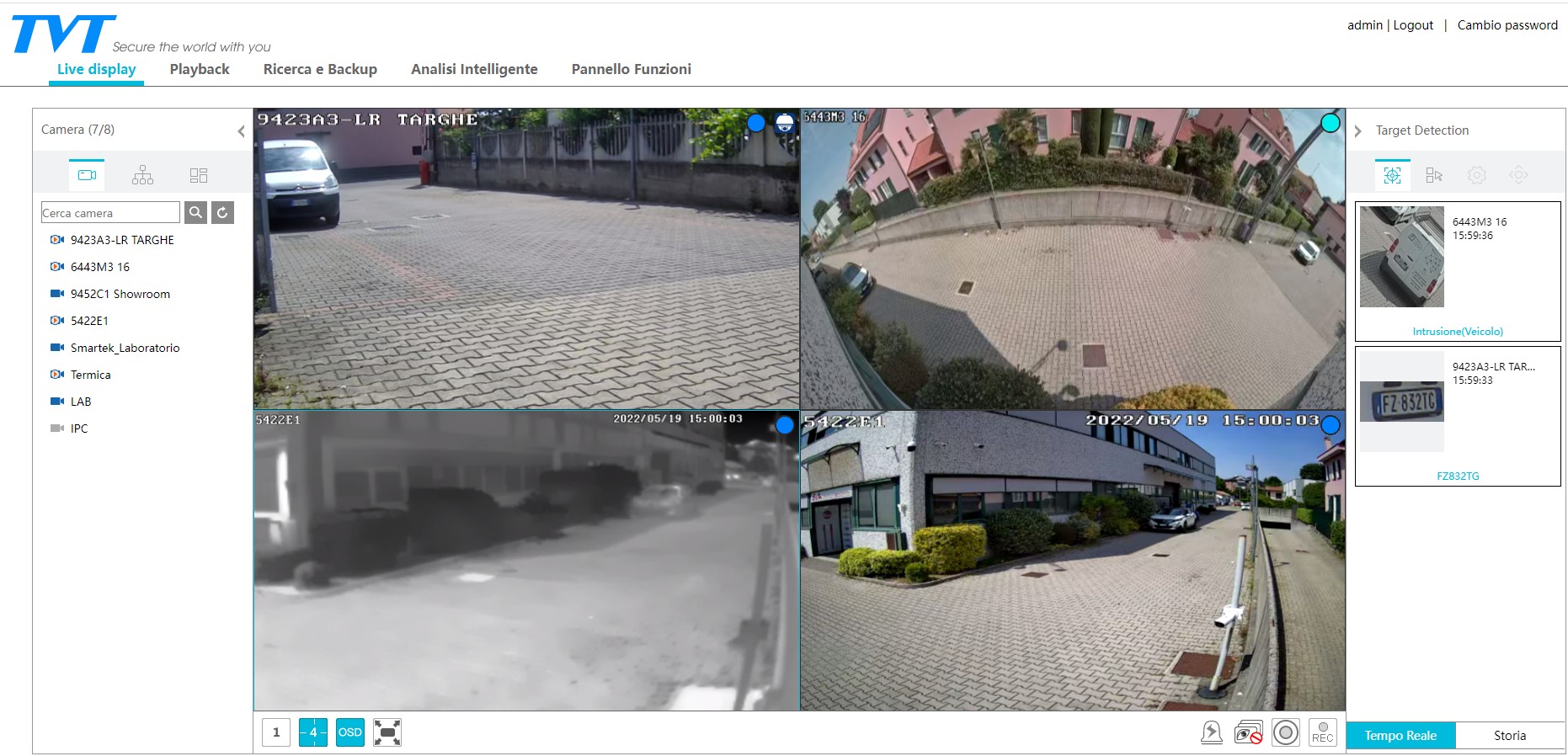Select camera 9423A3-LR TARGHE in list

[122, 240]
